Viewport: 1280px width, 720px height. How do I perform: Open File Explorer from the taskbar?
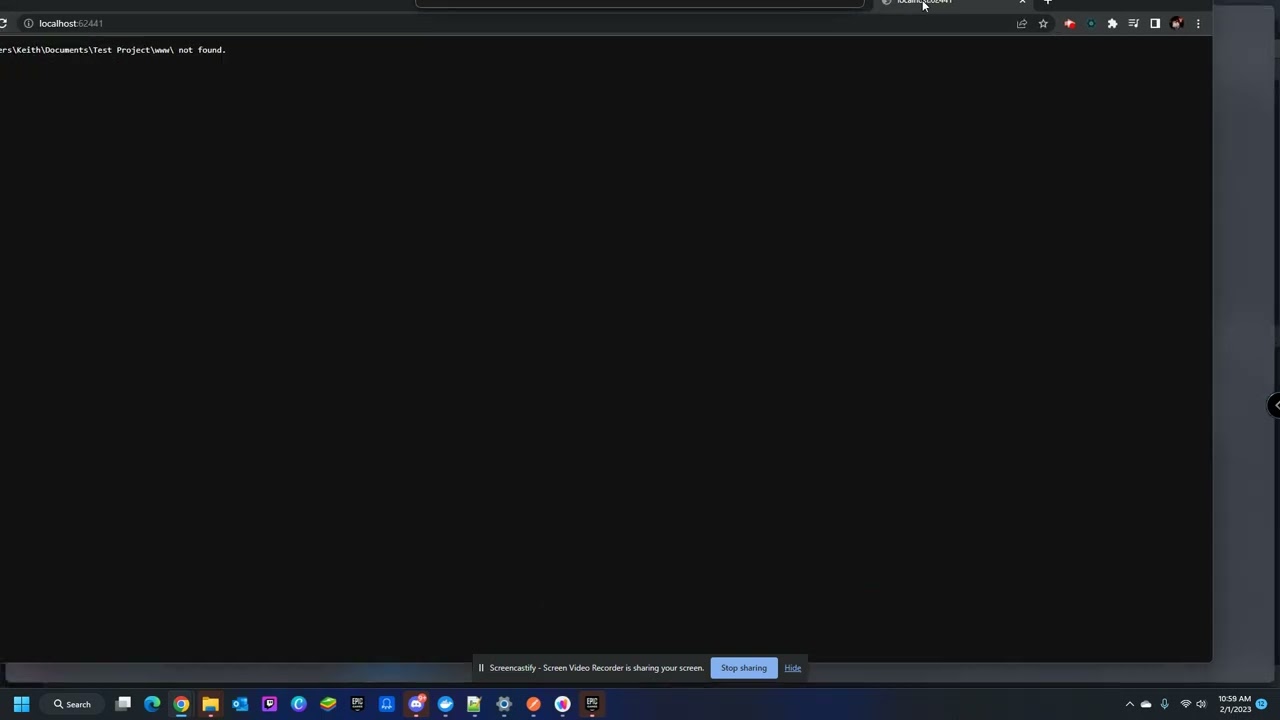point(210,704)
